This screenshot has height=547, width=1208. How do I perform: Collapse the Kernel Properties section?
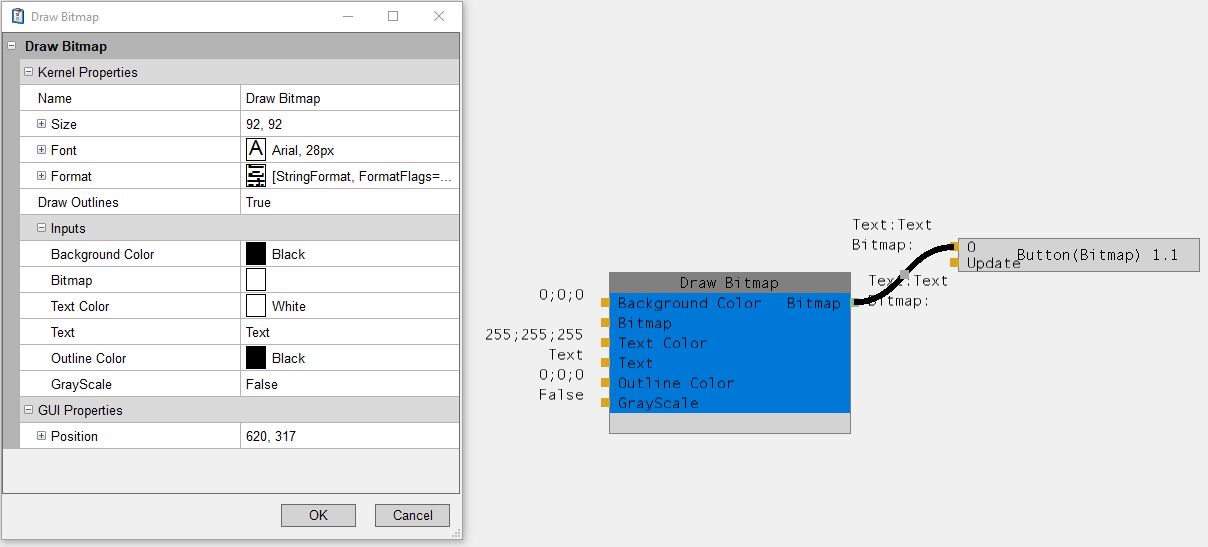(x=29, y=72)
